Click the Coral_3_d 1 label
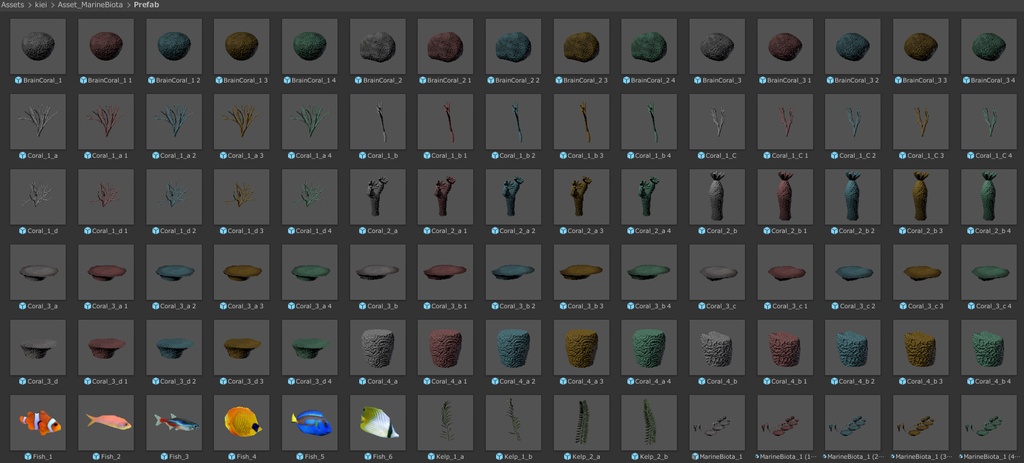 point(110,381)
